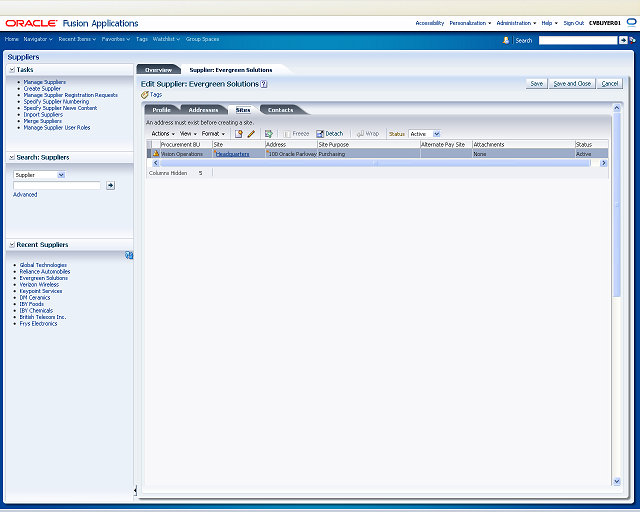The height and width of the screenshot is (512, 640).
Task: Click the Import Suppliers link
Action: point(43,115)
